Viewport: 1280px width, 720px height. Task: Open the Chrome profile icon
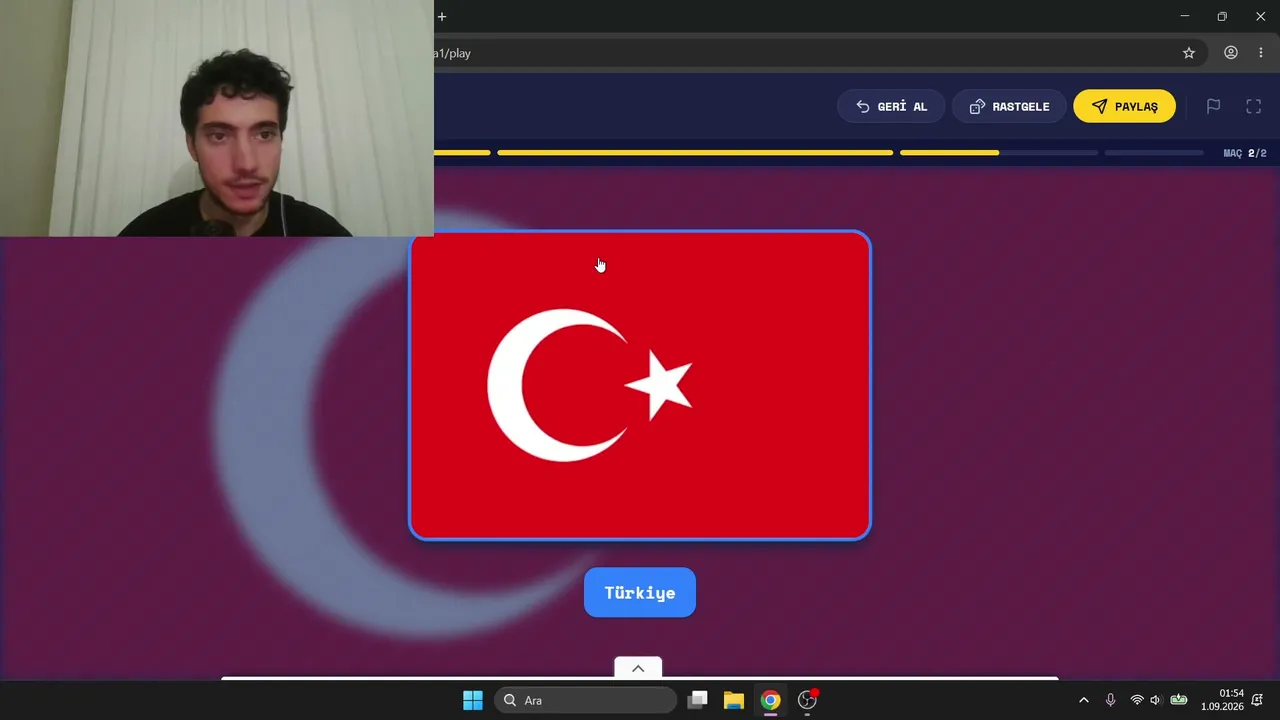click(1231, 53)
